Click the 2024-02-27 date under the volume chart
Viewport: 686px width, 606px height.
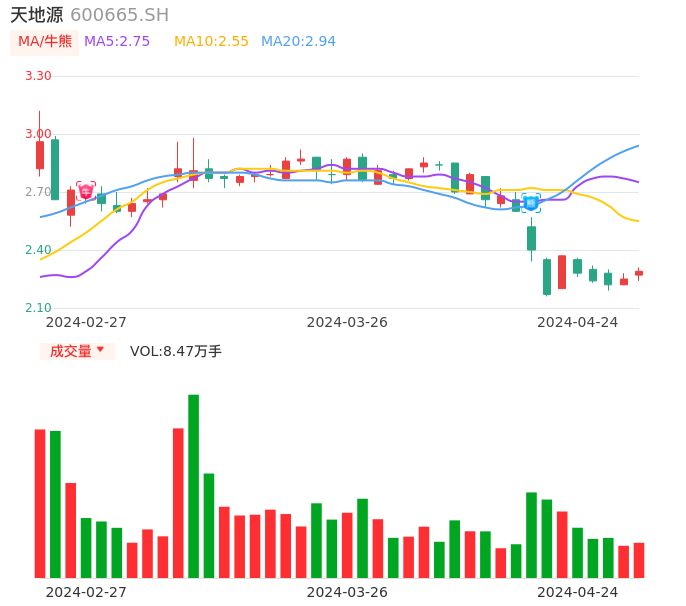point(86,592)
